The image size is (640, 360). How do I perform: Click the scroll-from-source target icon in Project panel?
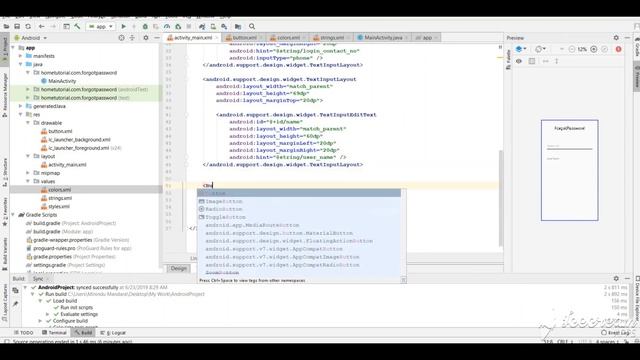pyautogui.click(x=121, y=38)
